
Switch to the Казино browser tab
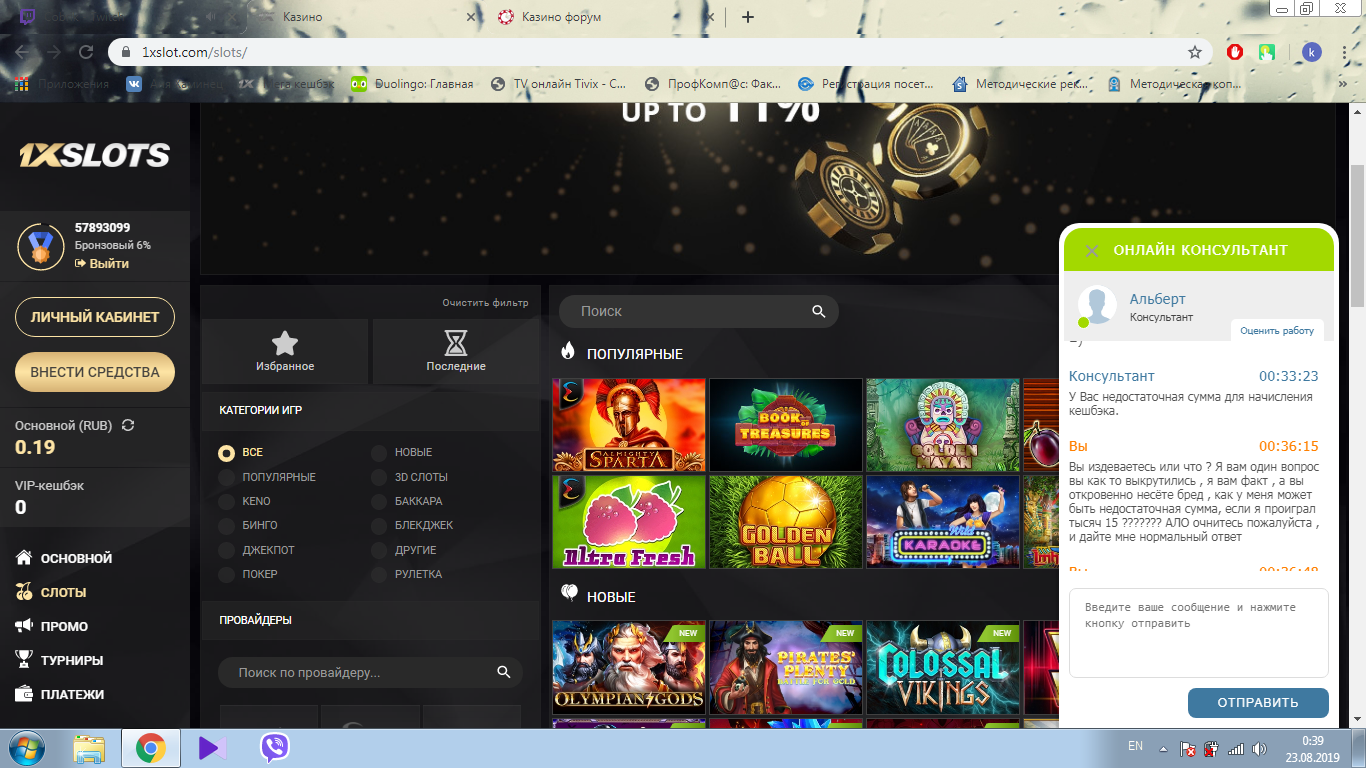(x=366, y=17)
